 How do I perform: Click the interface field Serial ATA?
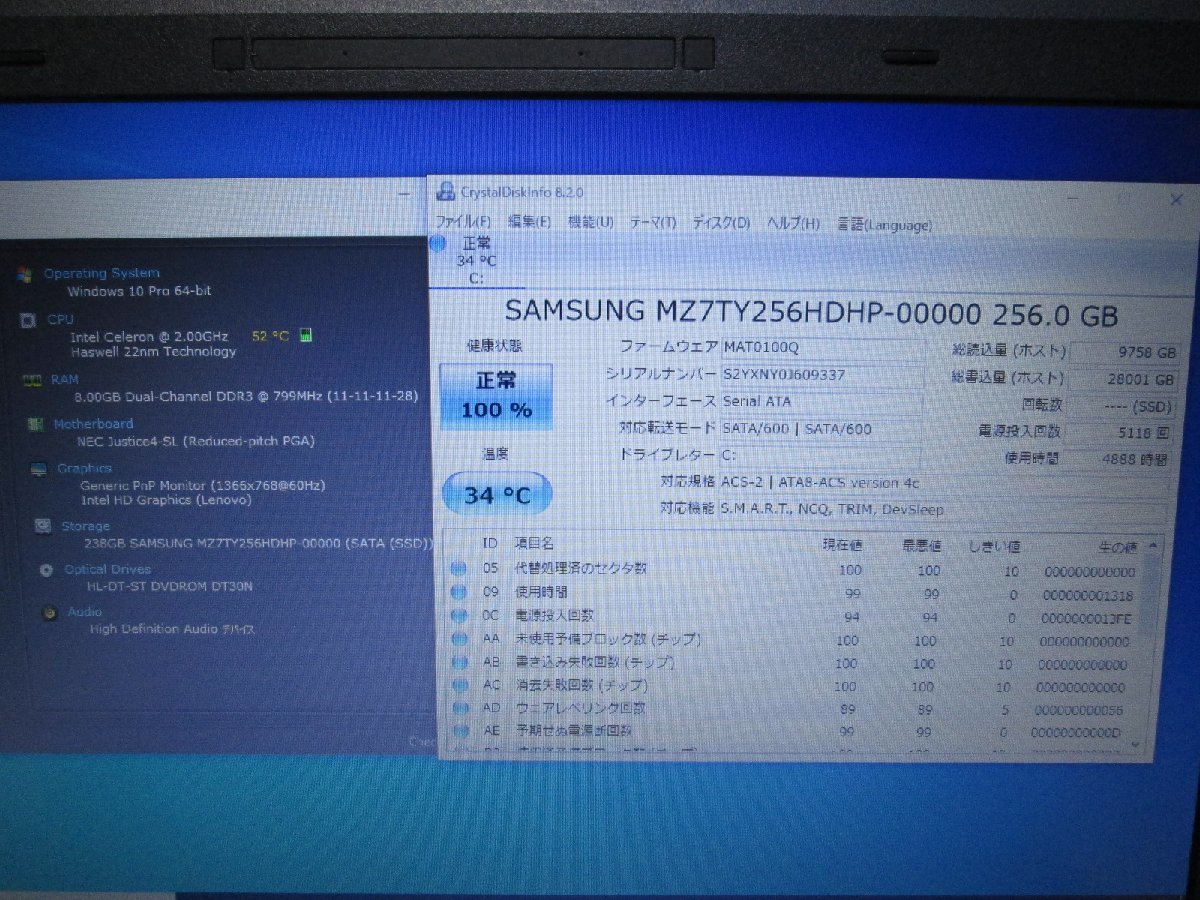[820, 402]
